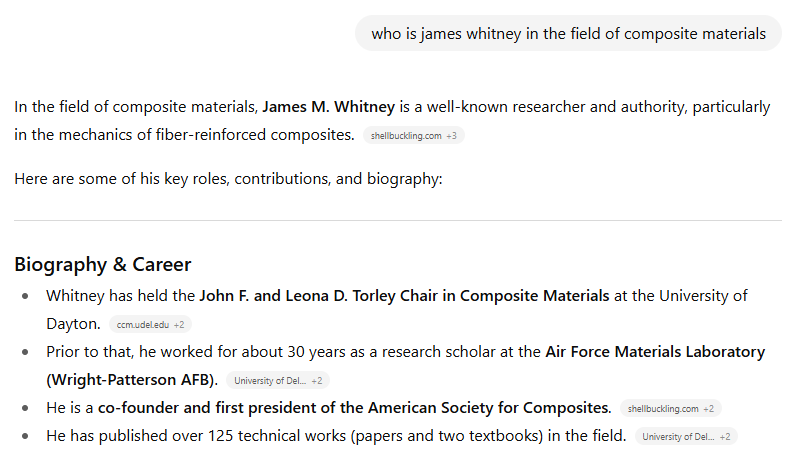
Task: Click the sentence starting Here are some
Action: point(228,180)
